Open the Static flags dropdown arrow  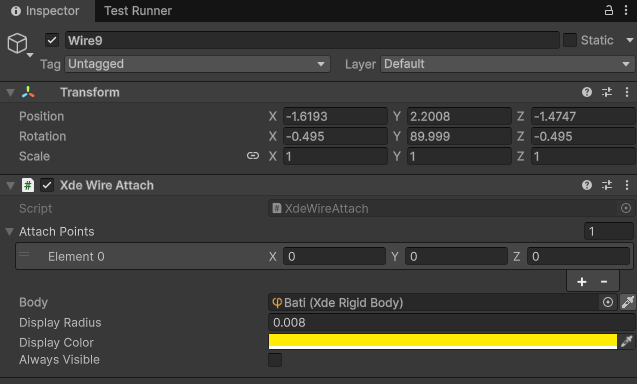coord(630,40)
